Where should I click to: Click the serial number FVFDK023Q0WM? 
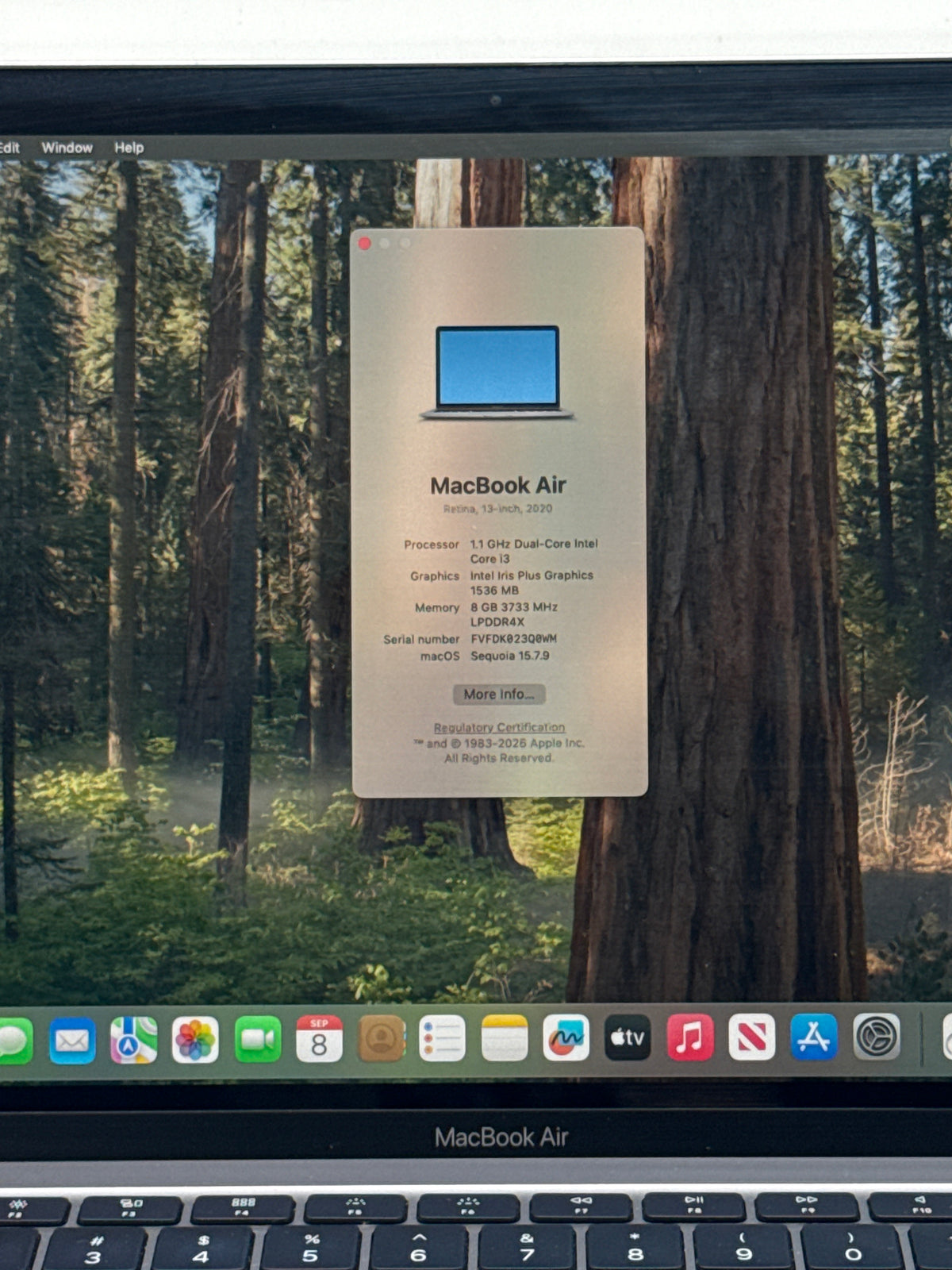(x=513, y=639)
